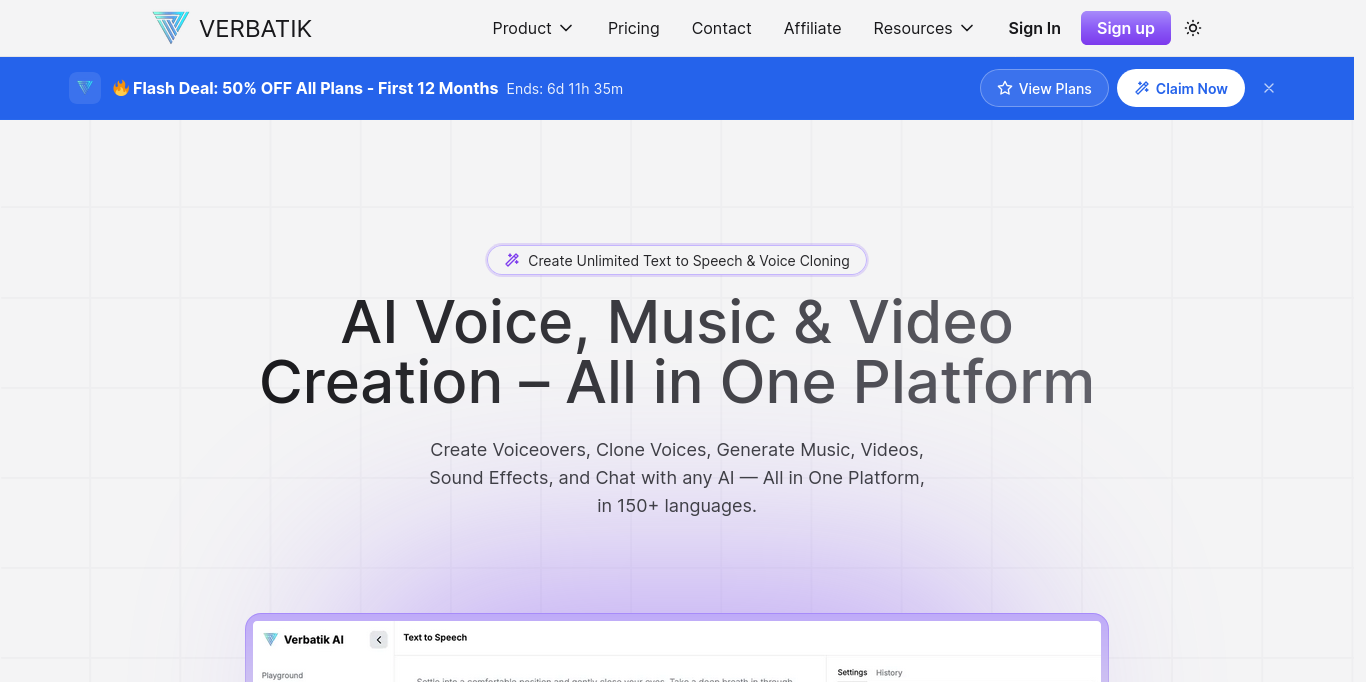Expand the Resources dropdown menu
The width and height of the screenshot is (1366, 682).
(923, 28)
